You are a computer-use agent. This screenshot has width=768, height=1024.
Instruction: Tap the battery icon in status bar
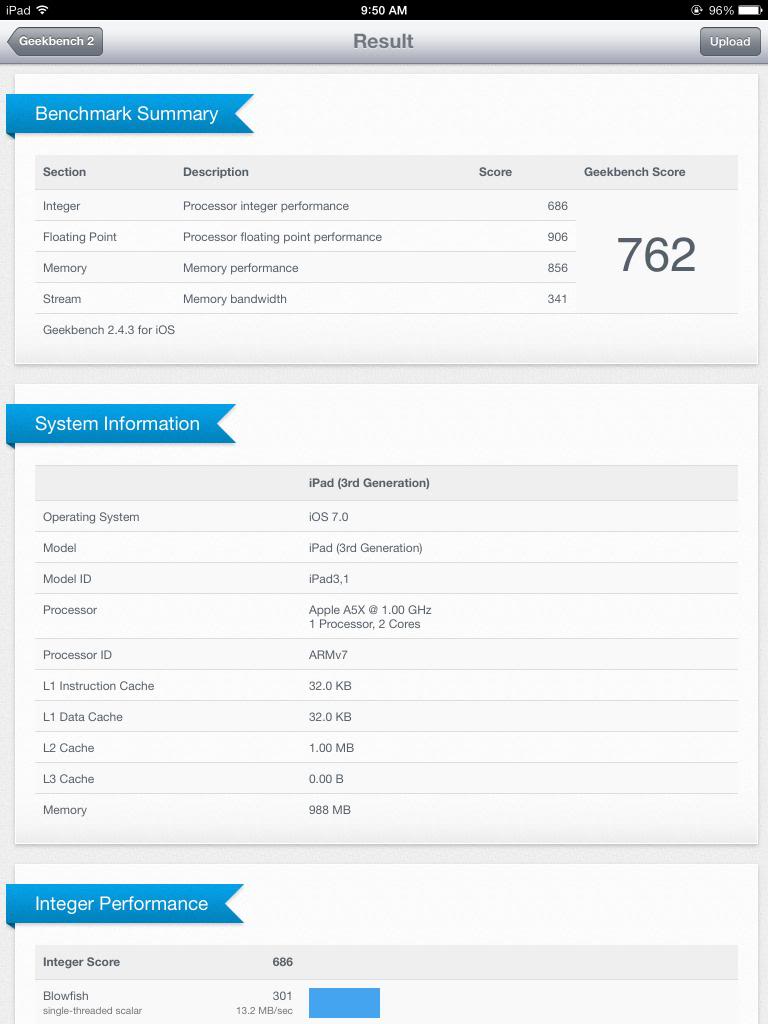coord(750,10)
